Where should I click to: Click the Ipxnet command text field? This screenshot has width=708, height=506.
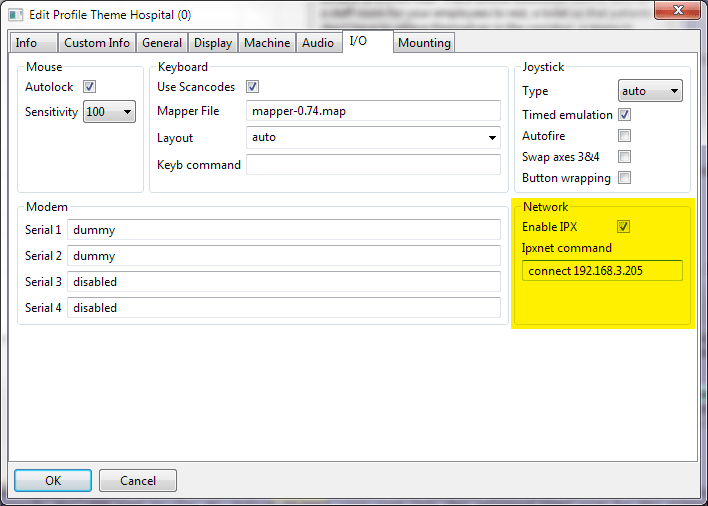click(602, 271)
